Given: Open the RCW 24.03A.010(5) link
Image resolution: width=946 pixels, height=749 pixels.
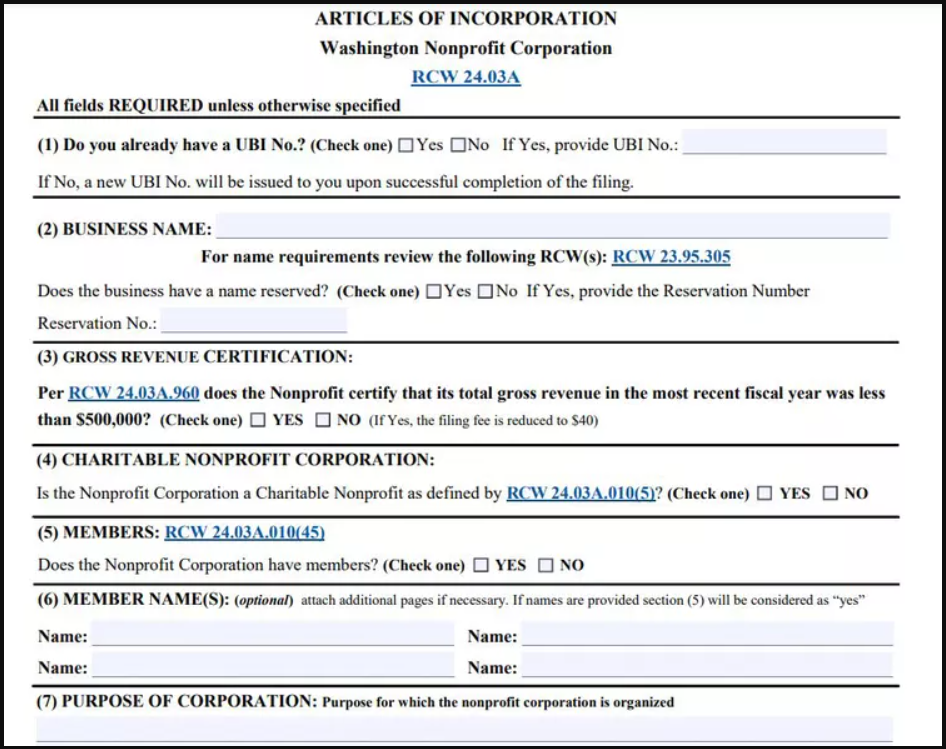Looking at the screenshot, I should pos(581,494).
